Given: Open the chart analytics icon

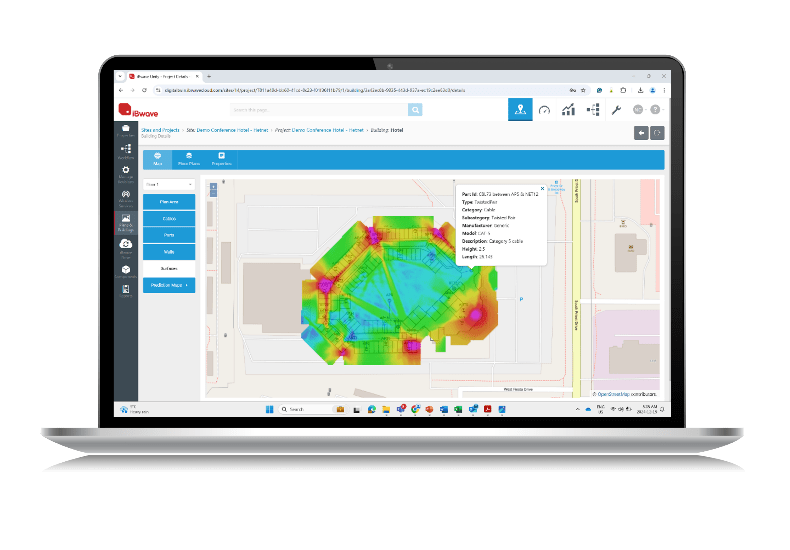Looking at the screenshot, I should pos(569,110).
